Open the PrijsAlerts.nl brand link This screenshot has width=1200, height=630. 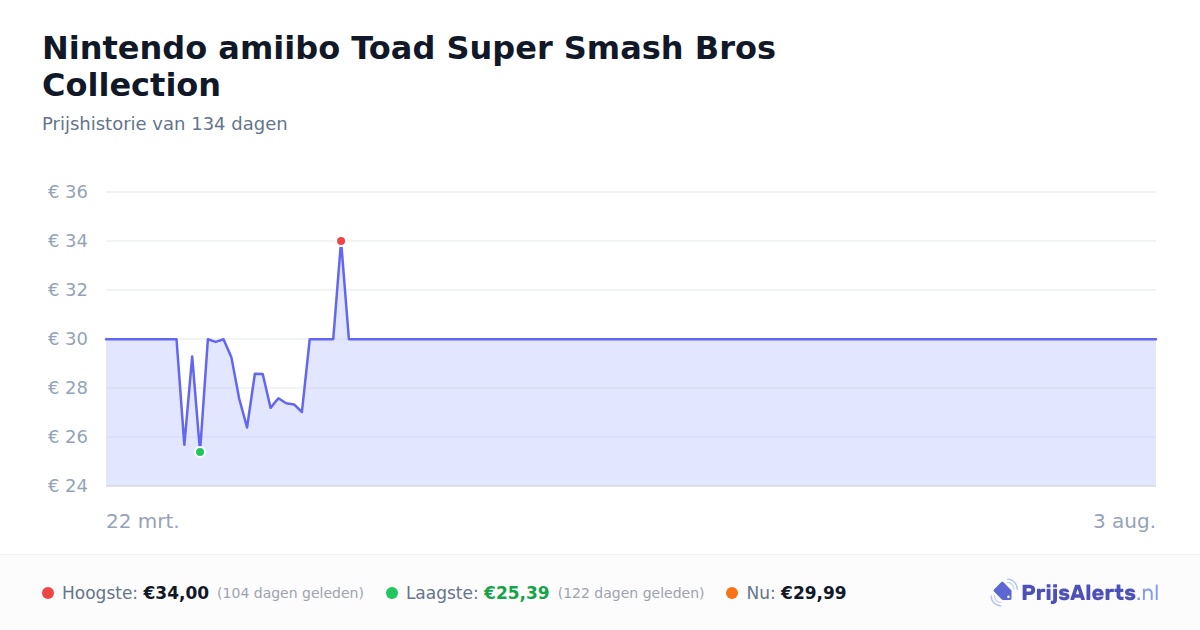pos(1075,593)
